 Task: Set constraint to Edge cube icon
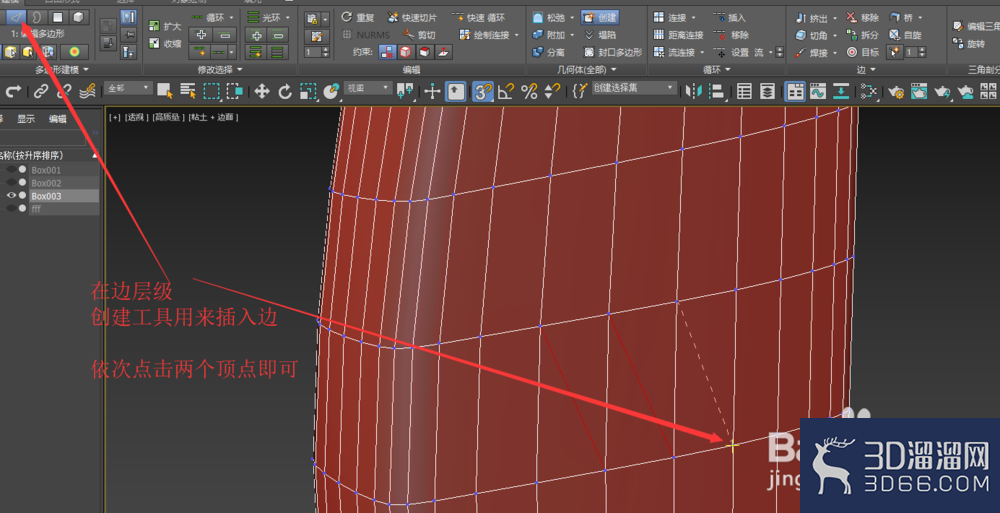pyautogui.click(x=406, y=52)
